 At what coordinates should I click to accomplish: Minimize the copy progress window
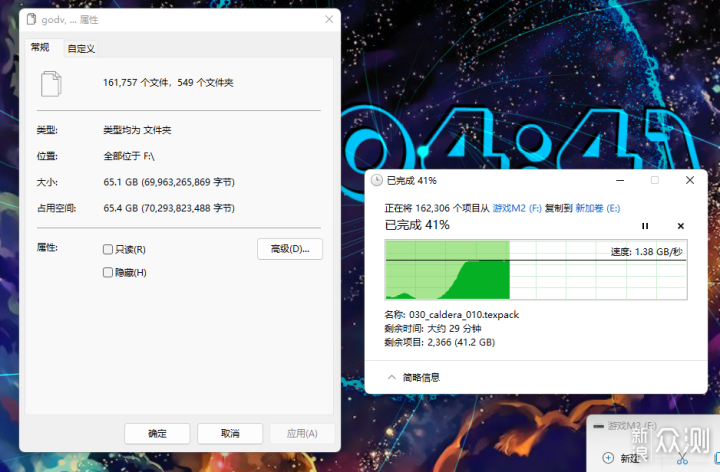click(x=620, y=180)
